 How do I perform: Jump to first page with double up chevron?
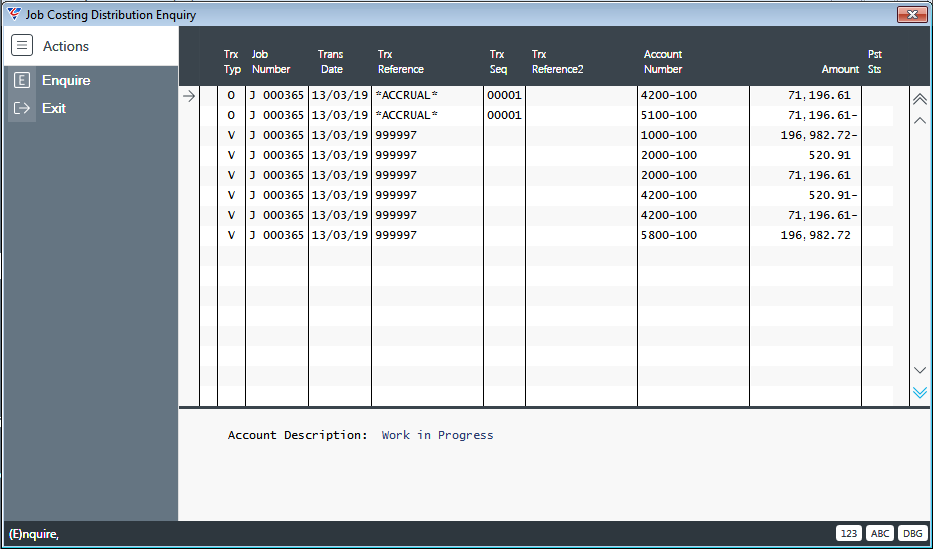coord(920,98)
